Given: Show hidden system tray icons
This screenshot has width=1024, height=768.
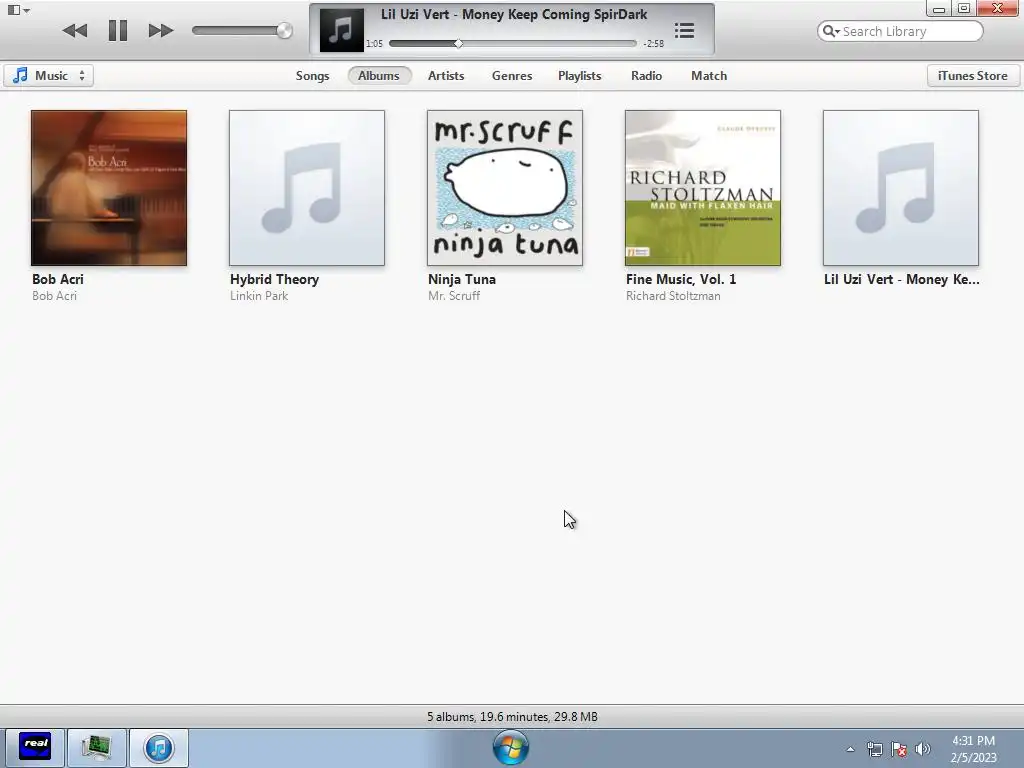Looking at the screenshot, I should pos(850,749).
